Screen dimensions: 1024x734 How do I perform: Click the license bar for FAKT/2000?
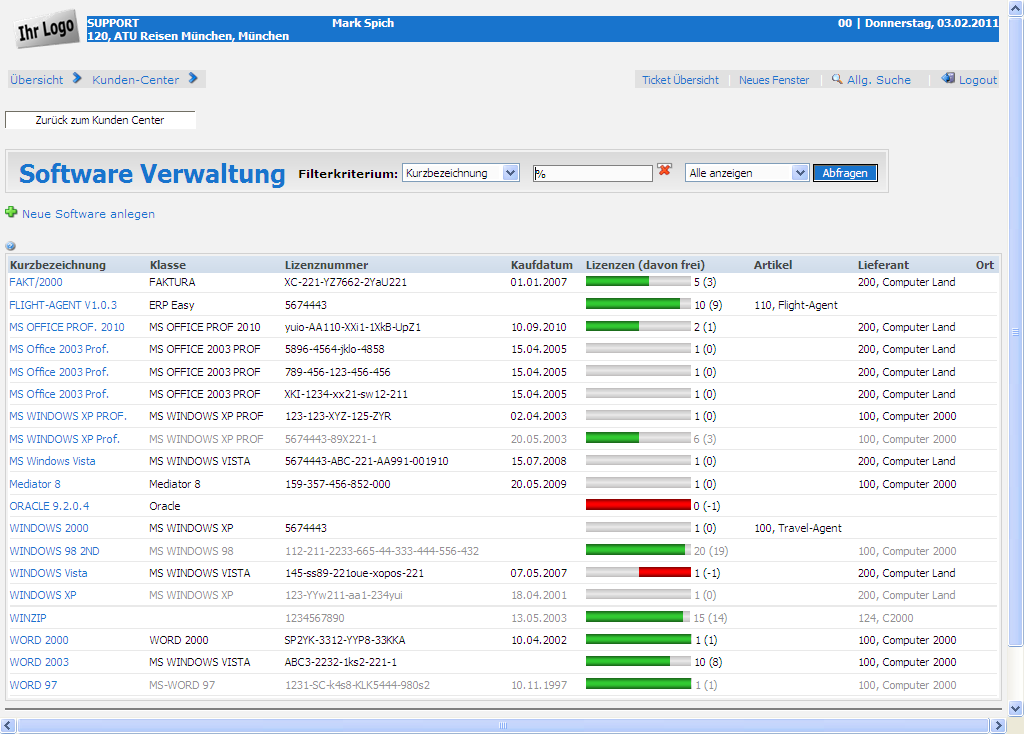[x=638, y=281]
